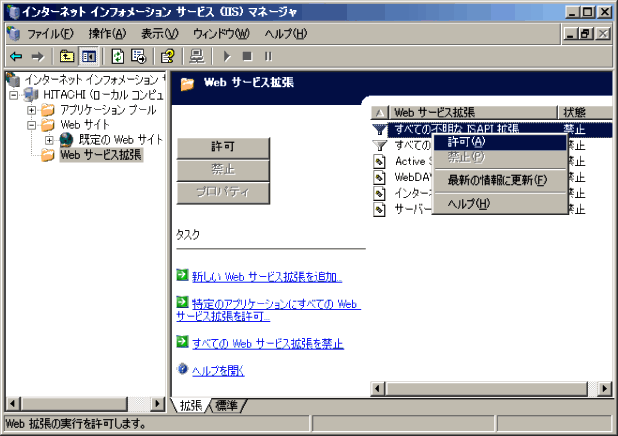Image resolution: width=618 pixels, height=436 pixels.
Task: Click the Help question mark toolbar icon
Action: (168, 57)
